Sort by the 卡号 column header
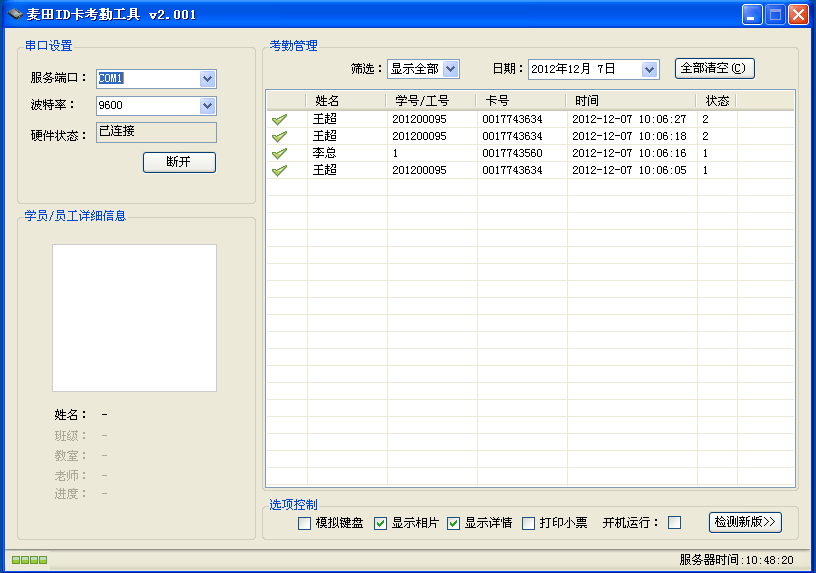Image resolution: width=816 pixels, height=573 pixels. [x=521, y=100]
